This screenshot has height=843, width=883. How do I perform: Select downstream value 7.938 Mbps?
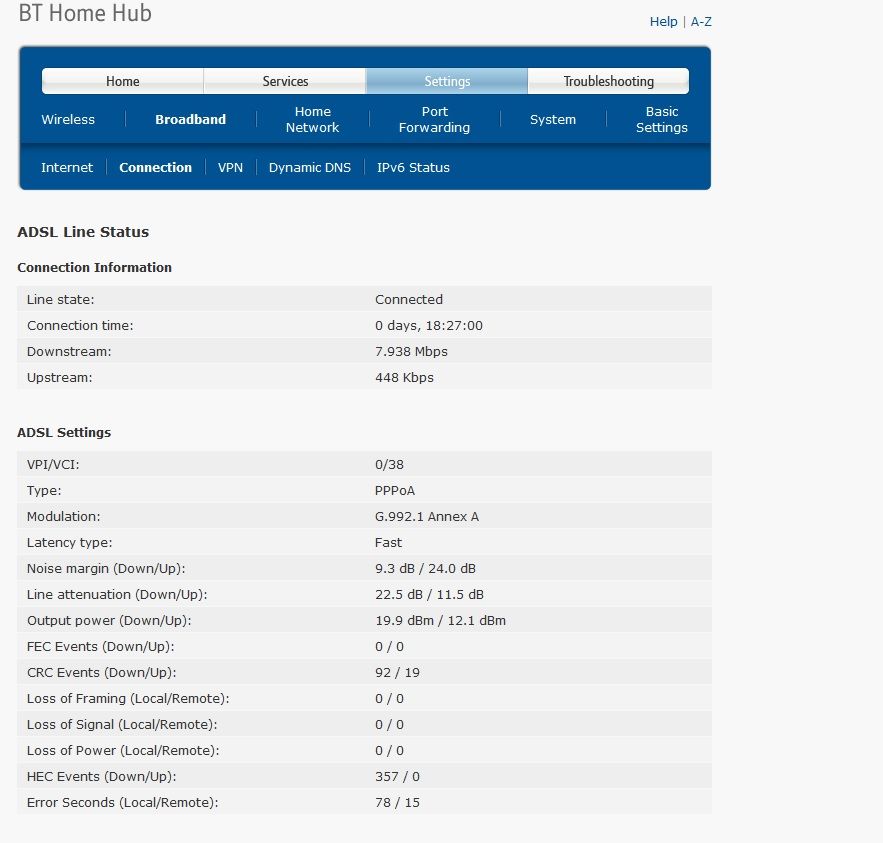pyautogui.click(x=411, y=351)
